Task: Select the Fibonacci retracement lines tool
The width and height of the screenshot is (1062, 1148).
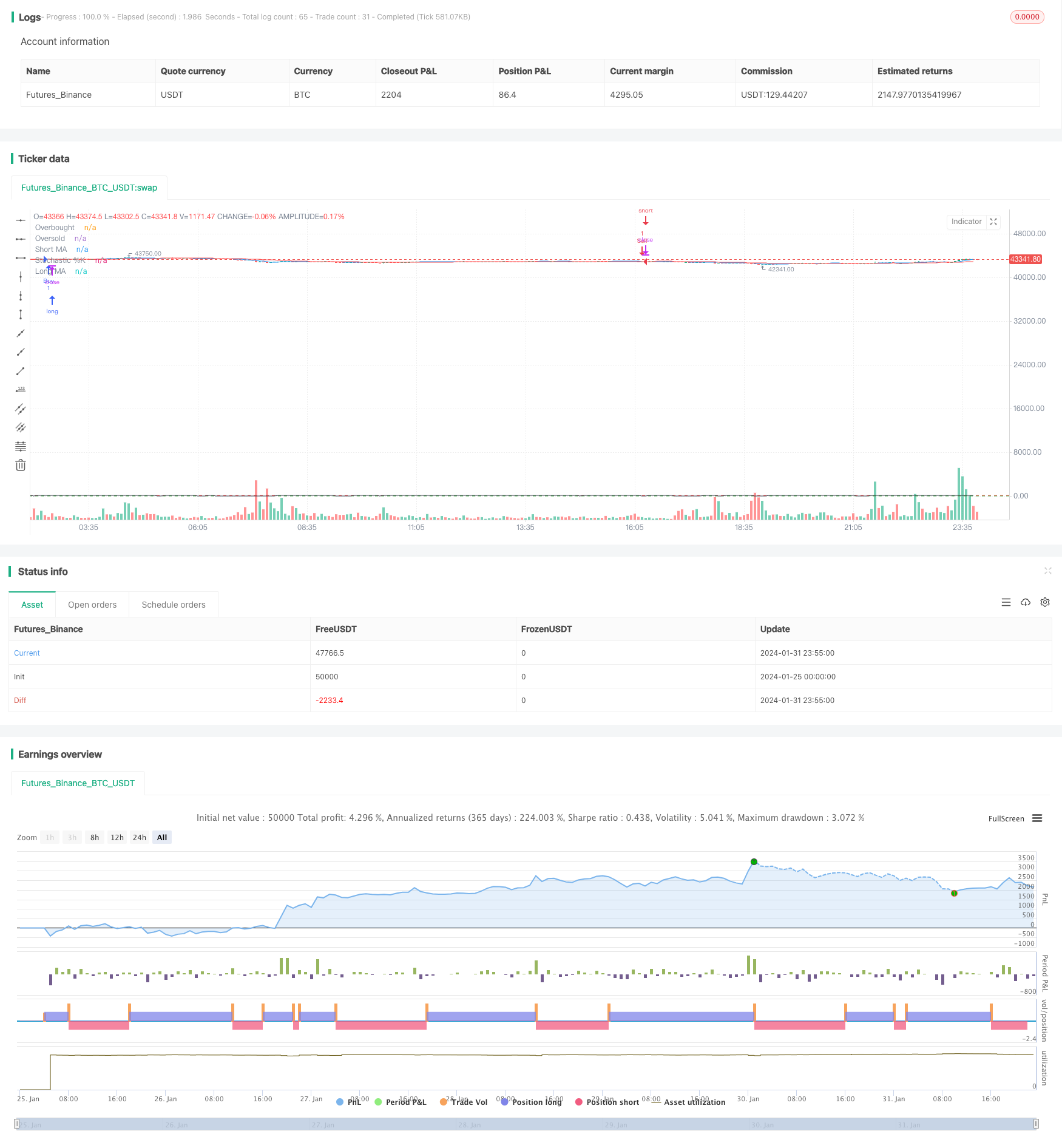Action: 21,446
